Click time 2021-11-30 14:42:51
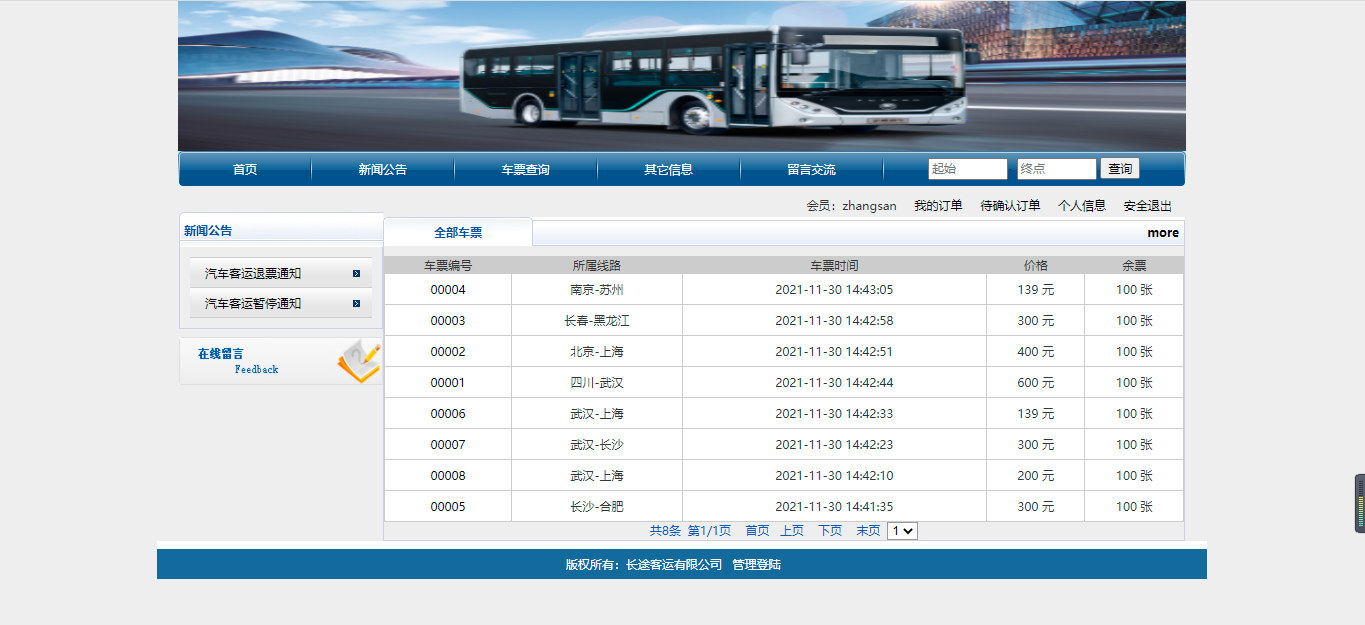Image resolution: width=1365 pixels, height=625 pixels. (834, 352)
